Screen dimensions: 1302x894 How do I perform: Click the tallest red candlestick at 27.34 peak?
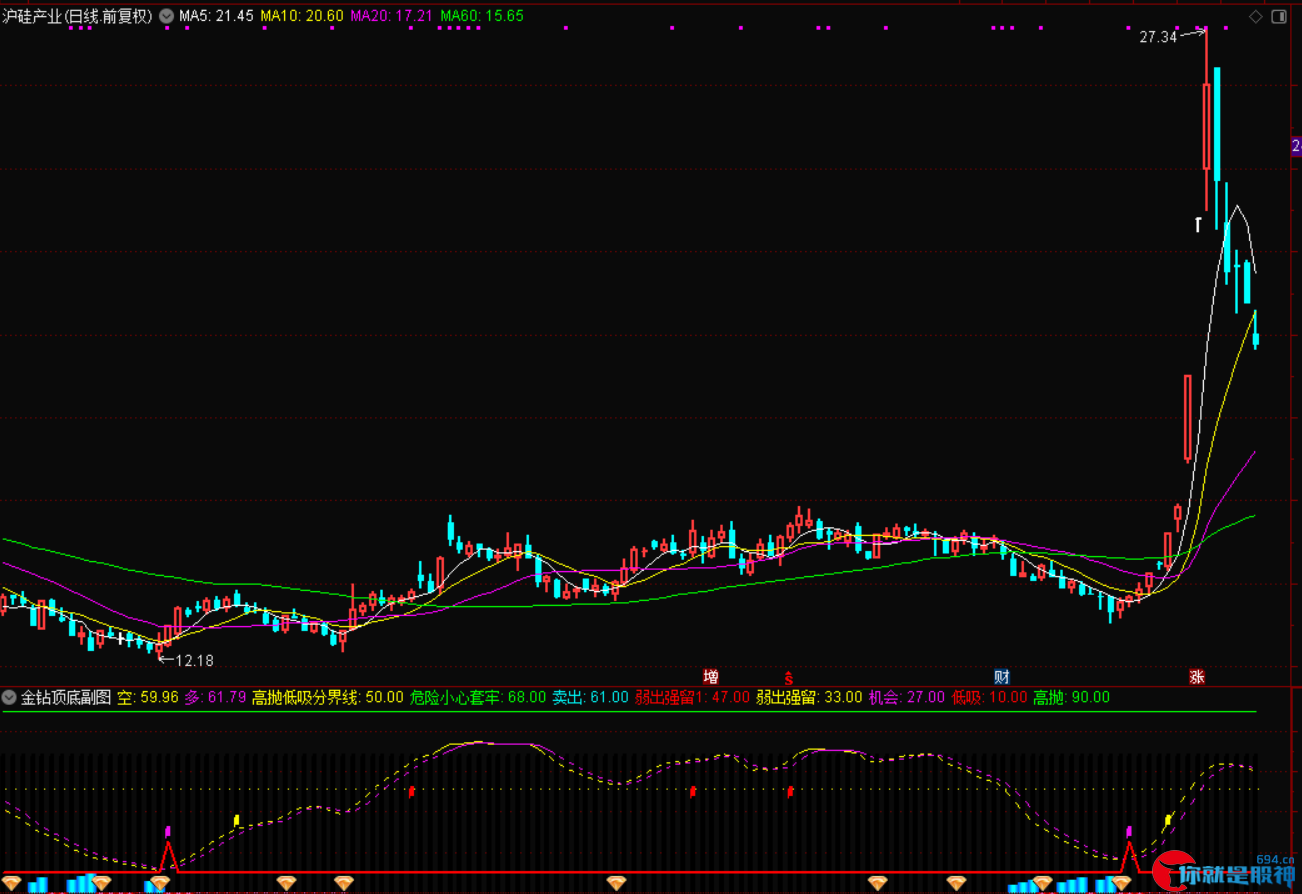coord(1206,127)
